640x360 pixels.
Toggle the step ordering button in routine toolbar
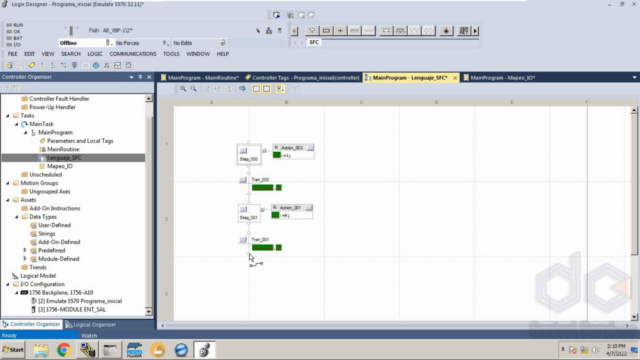pyautogui.click(x=280, y=89)
